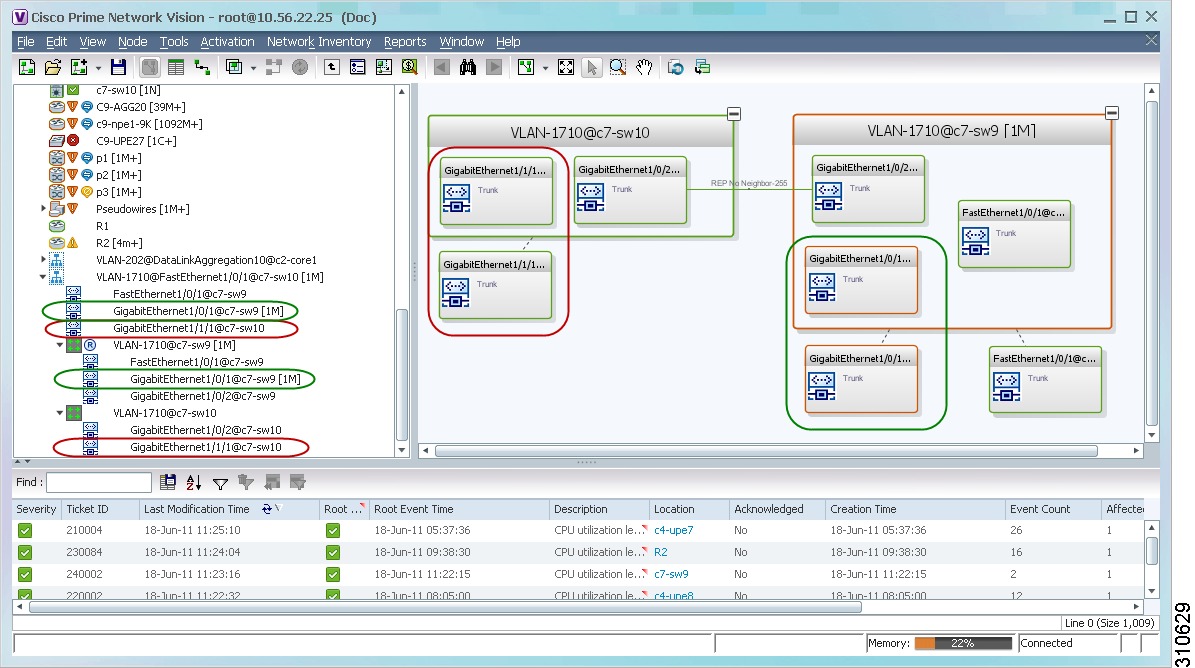This screenshot has width=1195, height=668.
Task: Open the Network Inventory menu
Action: click(x=319, y=42)
